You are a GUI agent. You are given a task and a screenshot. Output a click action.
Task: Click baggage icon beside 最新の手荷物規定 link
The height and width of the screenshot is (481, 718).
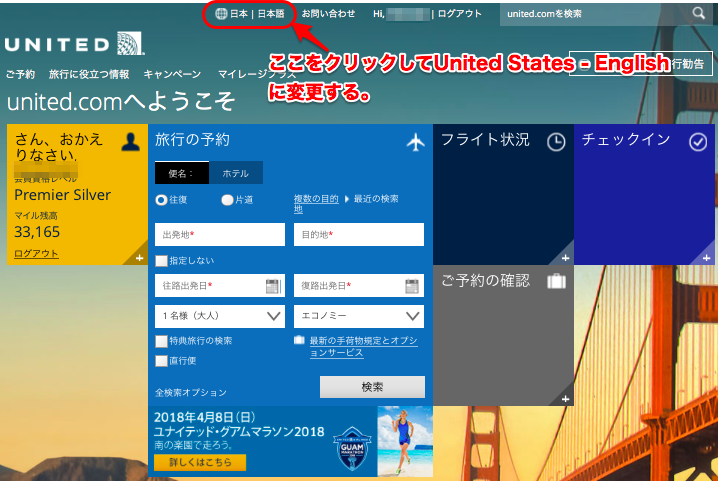coord(299,340)
